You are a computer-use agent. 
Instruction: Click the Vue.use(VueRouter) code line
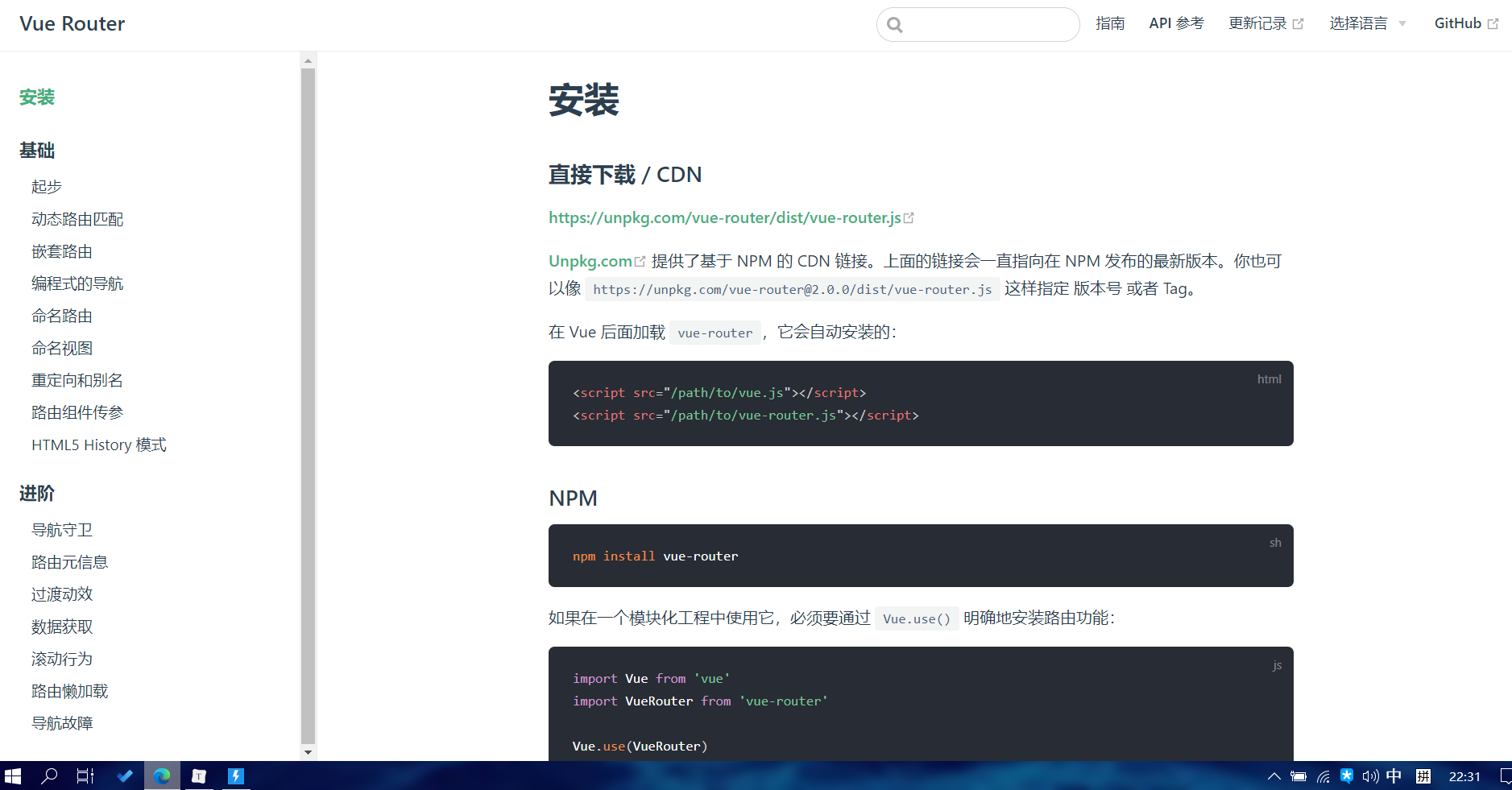pyautogui.click(x=640, y=747)
